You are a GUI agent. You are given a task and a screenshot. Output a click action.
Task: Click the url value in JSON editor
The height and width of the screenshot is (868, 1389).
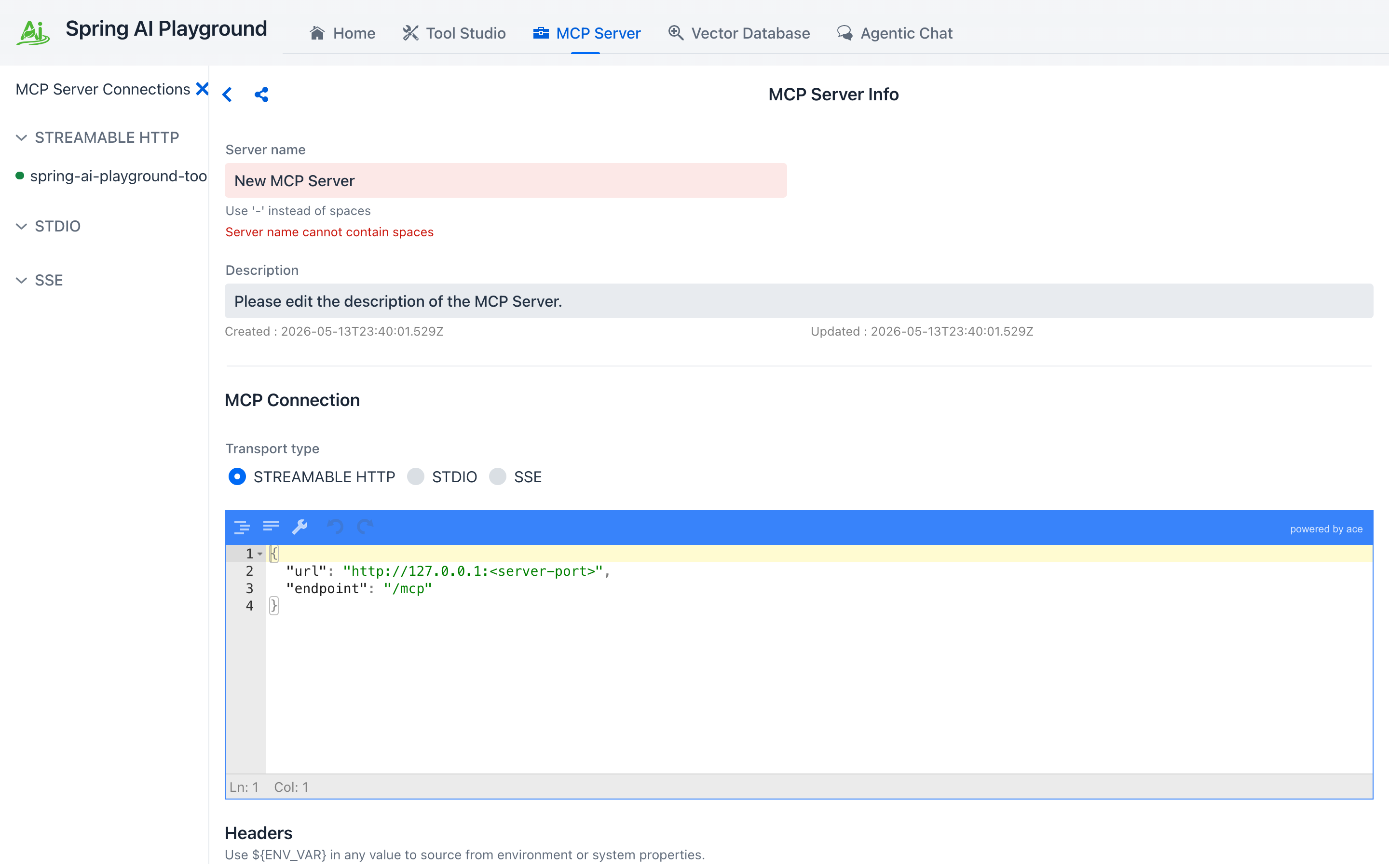click(472, 571)
